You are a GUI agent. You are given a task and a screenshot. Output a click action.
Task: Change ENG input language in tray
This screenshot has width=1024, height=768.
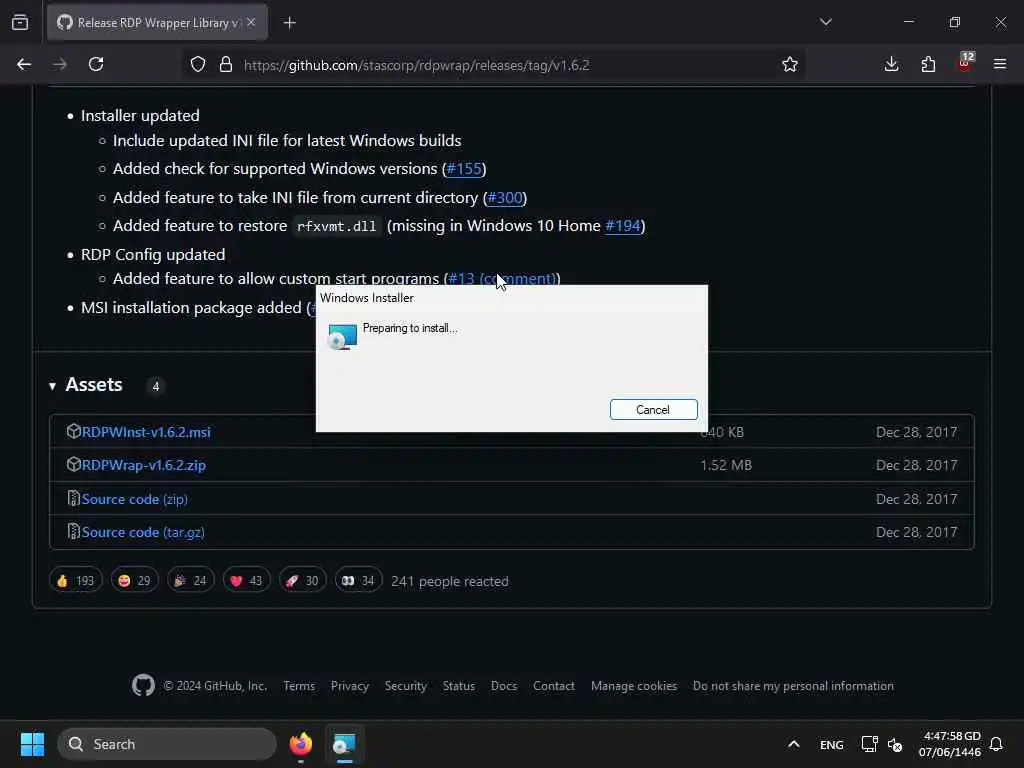pos(831,744)
